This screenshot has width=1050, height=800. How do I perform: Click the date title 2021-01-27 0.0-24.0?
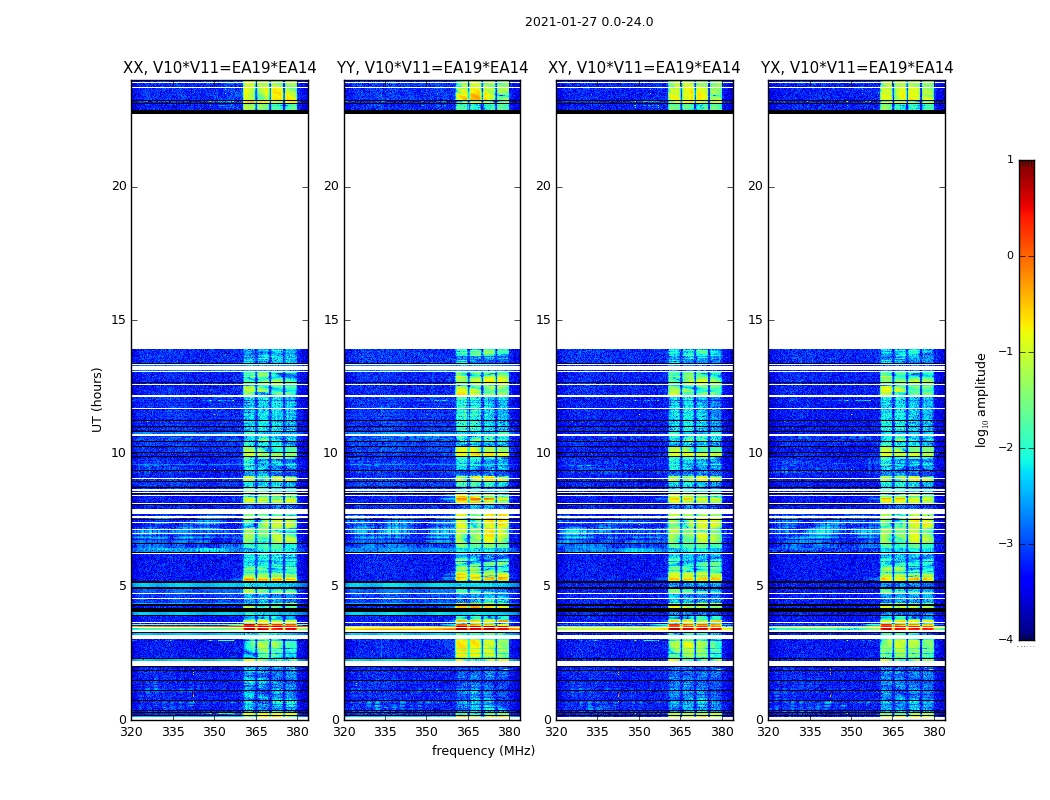[588, 22]
